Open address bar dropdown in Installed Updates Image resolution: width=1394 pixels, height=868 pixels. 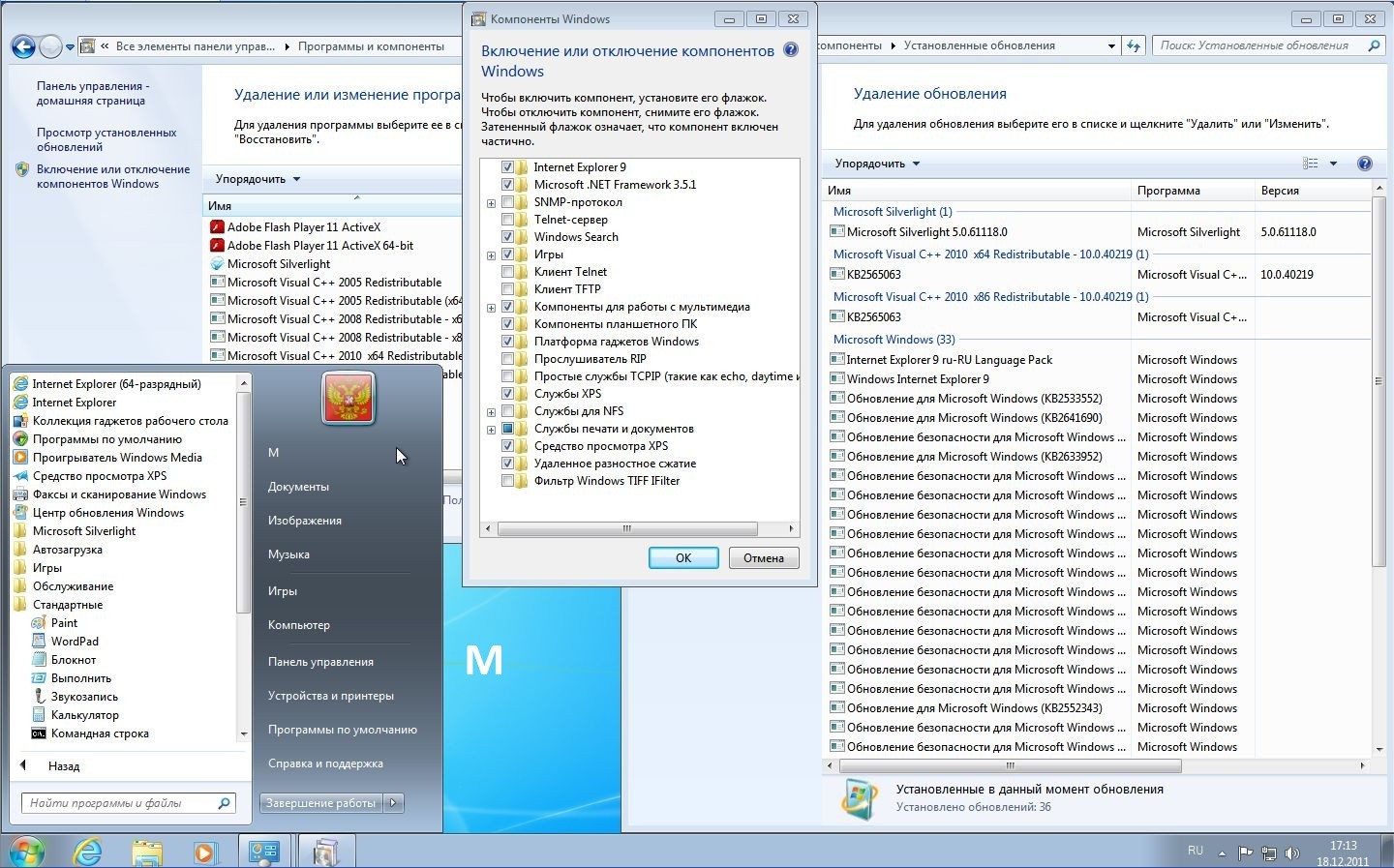(1111, 45)
